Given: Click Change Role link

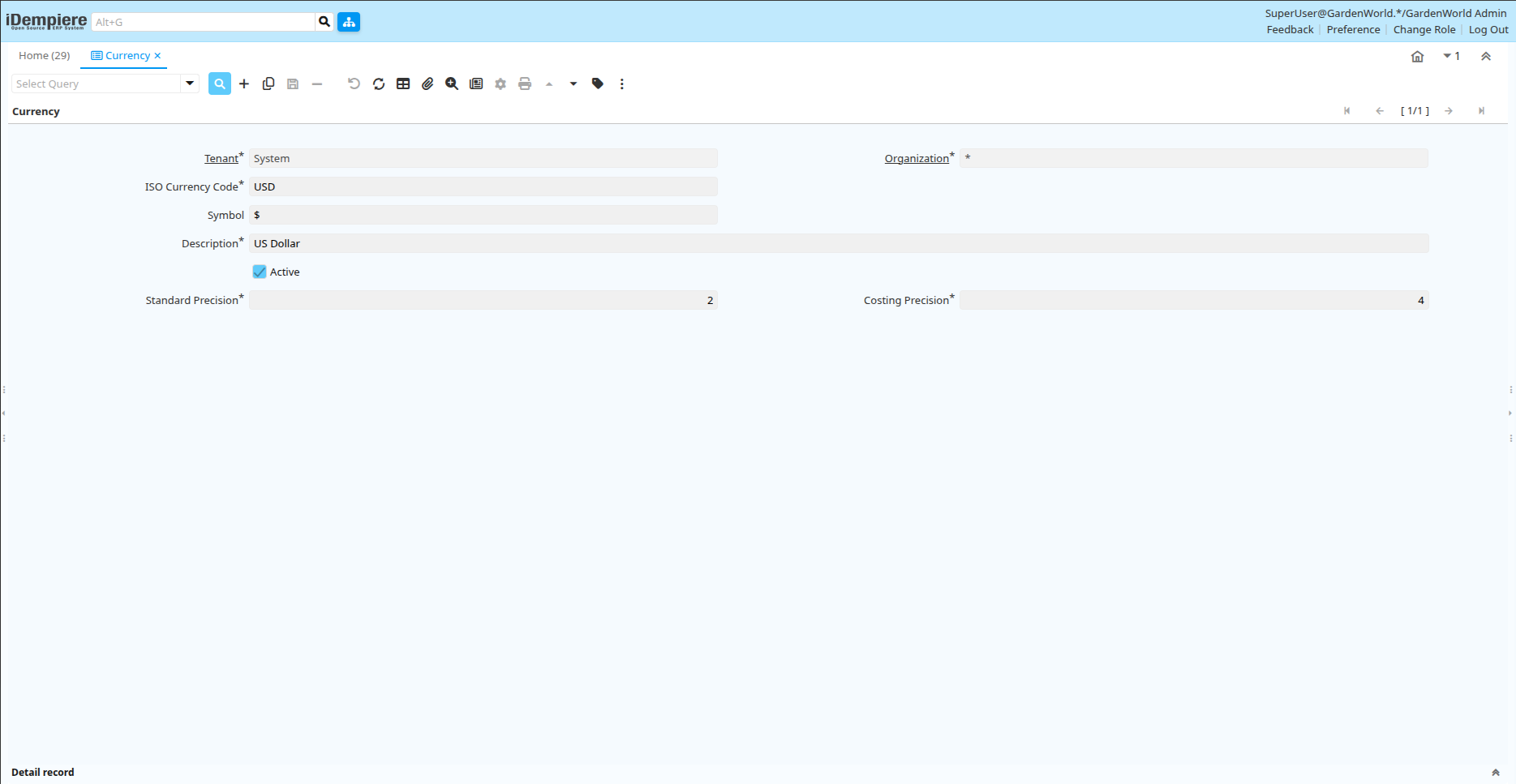Looking at the screenshot, I should pyautogui.click(x=1424, y=29).
